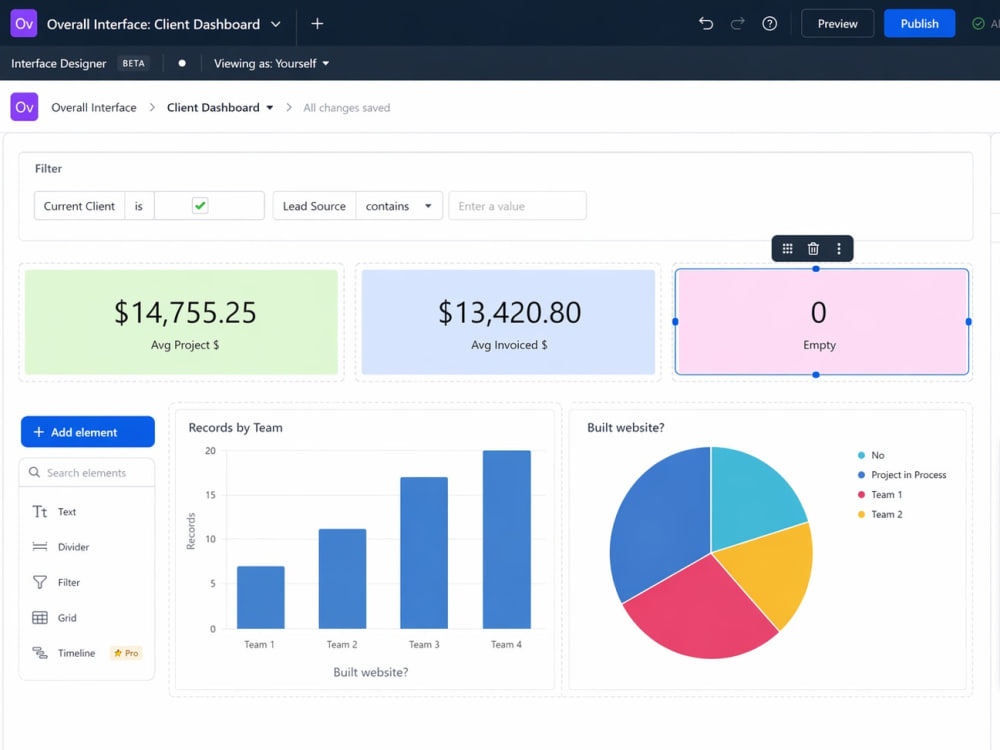Click the Team 1 legend color dot
This screenshot has width=1000, height=750.
861,495
